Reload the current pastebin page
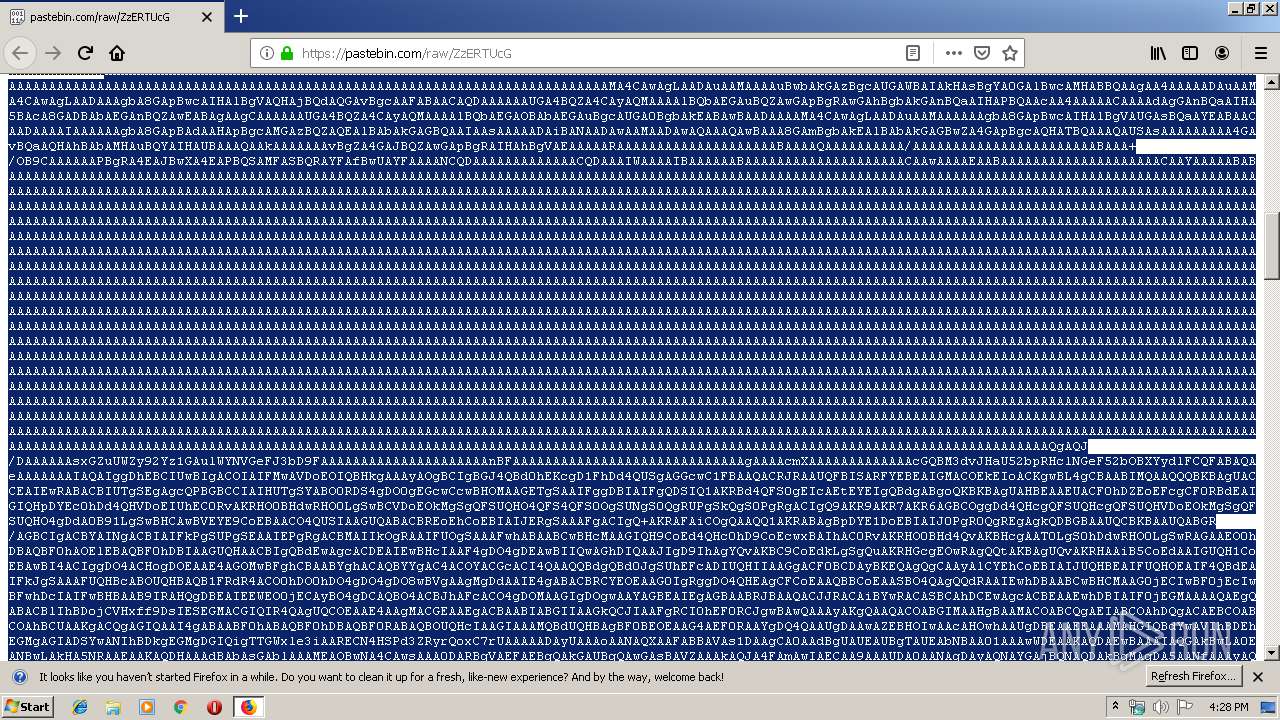Screen dimensions: 1280x720 (85, 53)
